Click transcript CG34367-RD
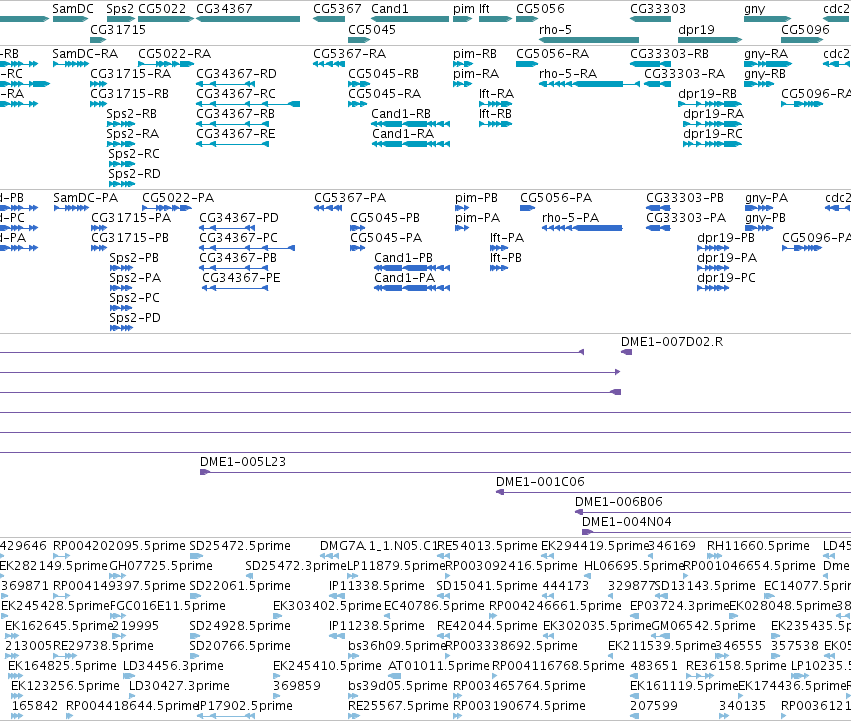The width and height of the screenshot is (851, 721). [236, 74]
